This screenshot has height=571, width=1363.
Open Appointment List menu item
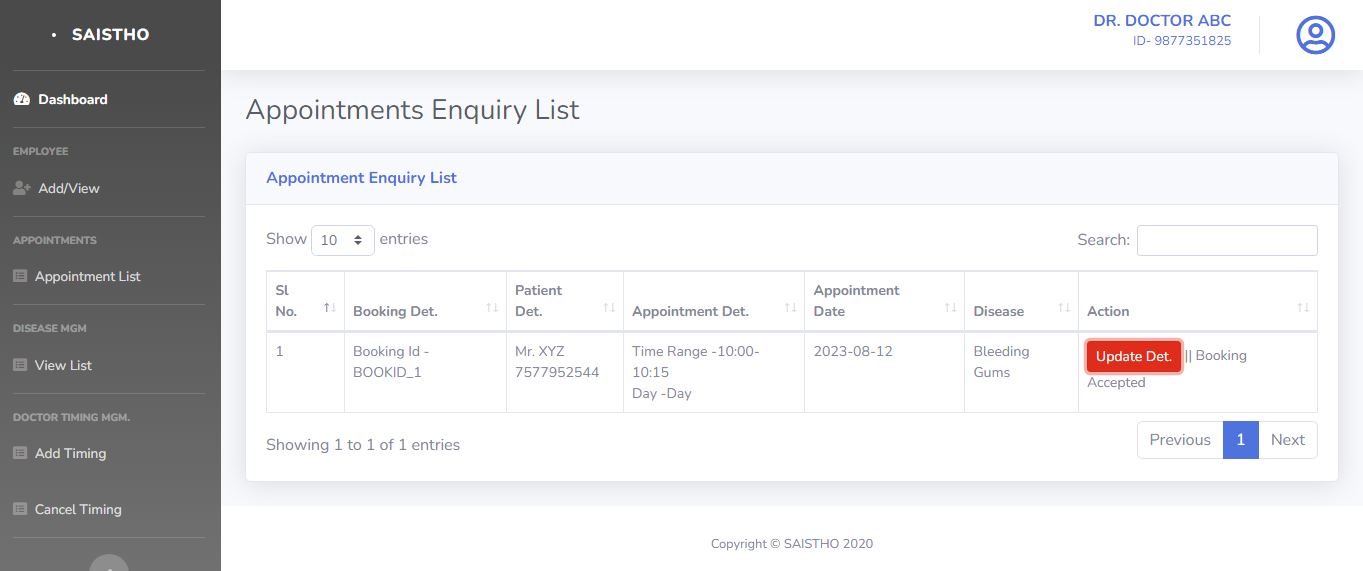87,276
